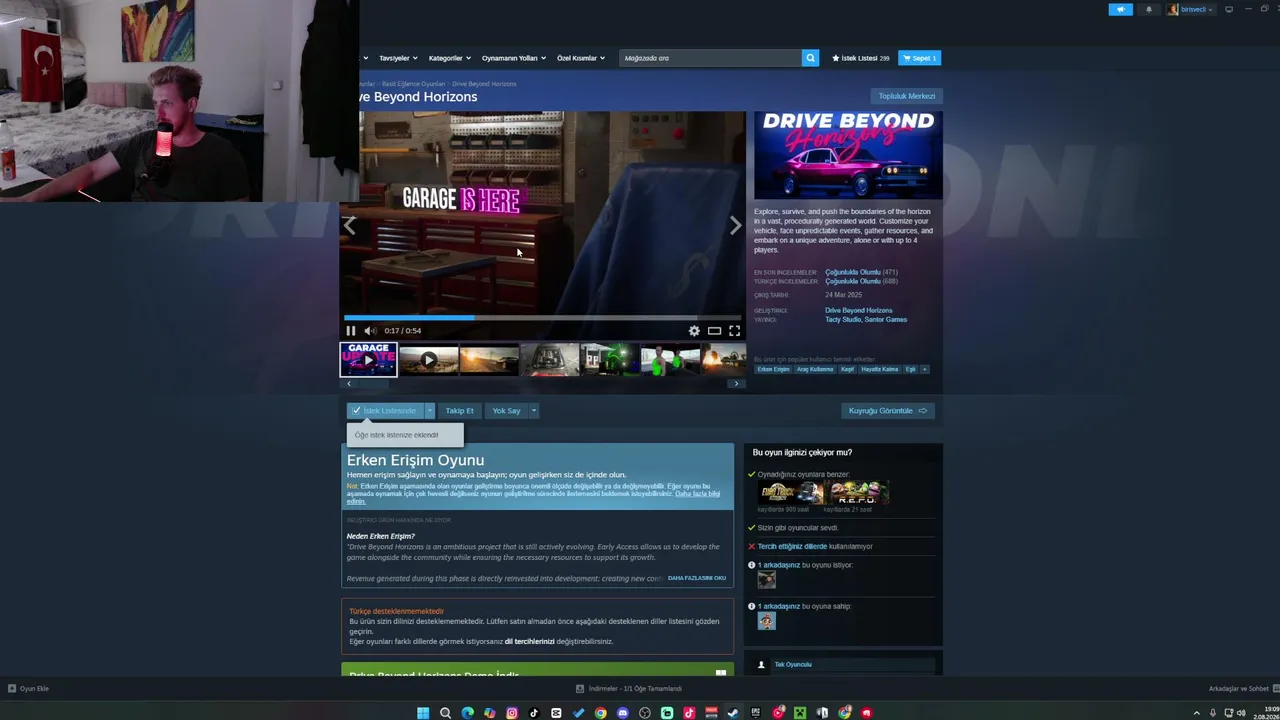
Task: Open the R.E.P.O. similar game thumbnail
Action: click(x=858, y=492)
